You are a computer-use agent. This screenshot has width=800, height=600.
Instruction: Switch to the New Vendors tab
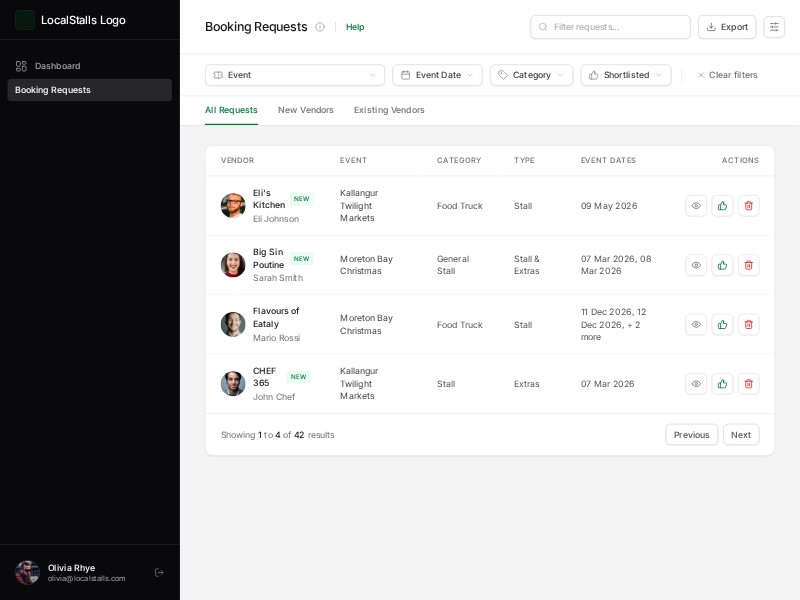click(306, 110)
